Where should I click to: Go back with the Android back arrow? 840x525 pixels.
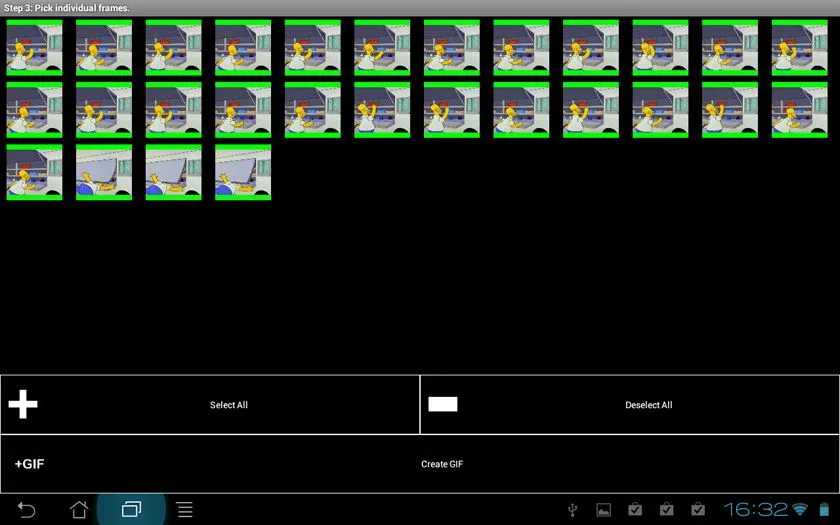click(x=26, y=509)
